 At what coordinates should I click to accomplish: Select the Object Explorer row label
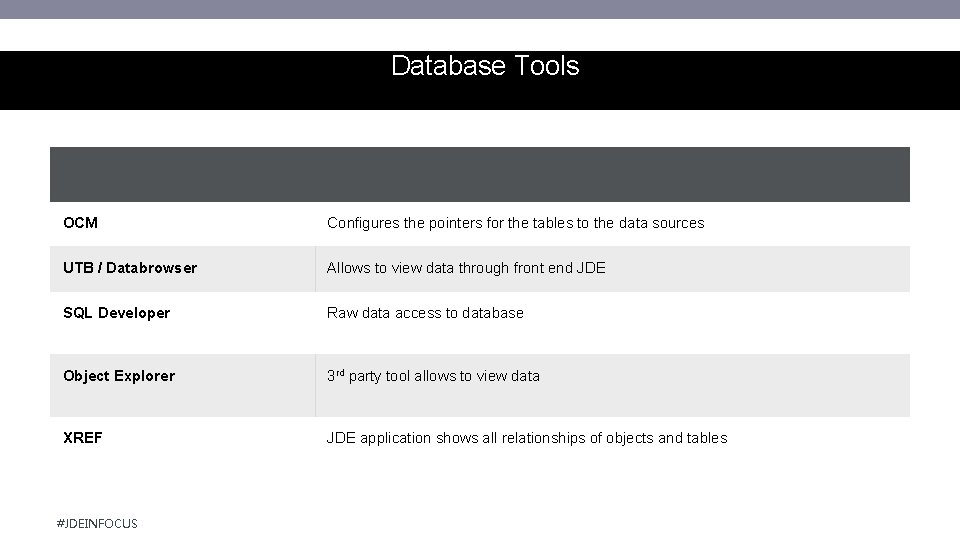119,376
